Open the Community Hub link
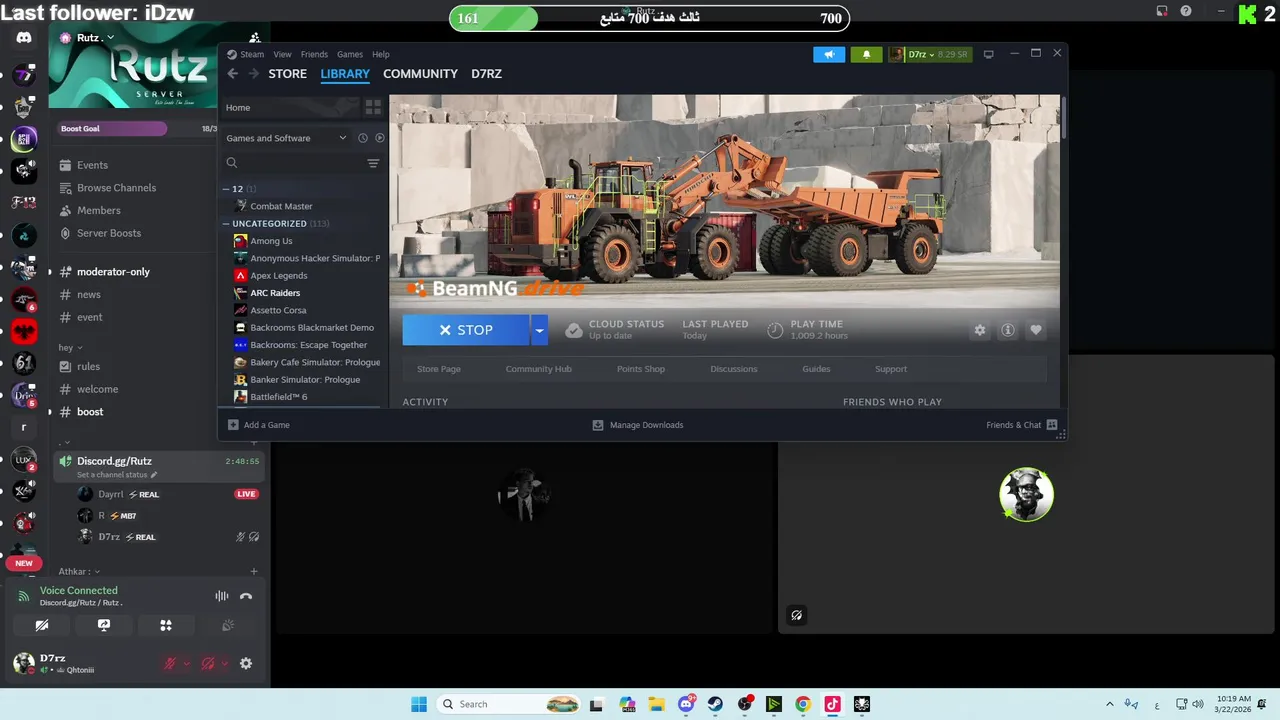Image resolution: width=1280 pixels, height=720 pixels. (538, 369)
